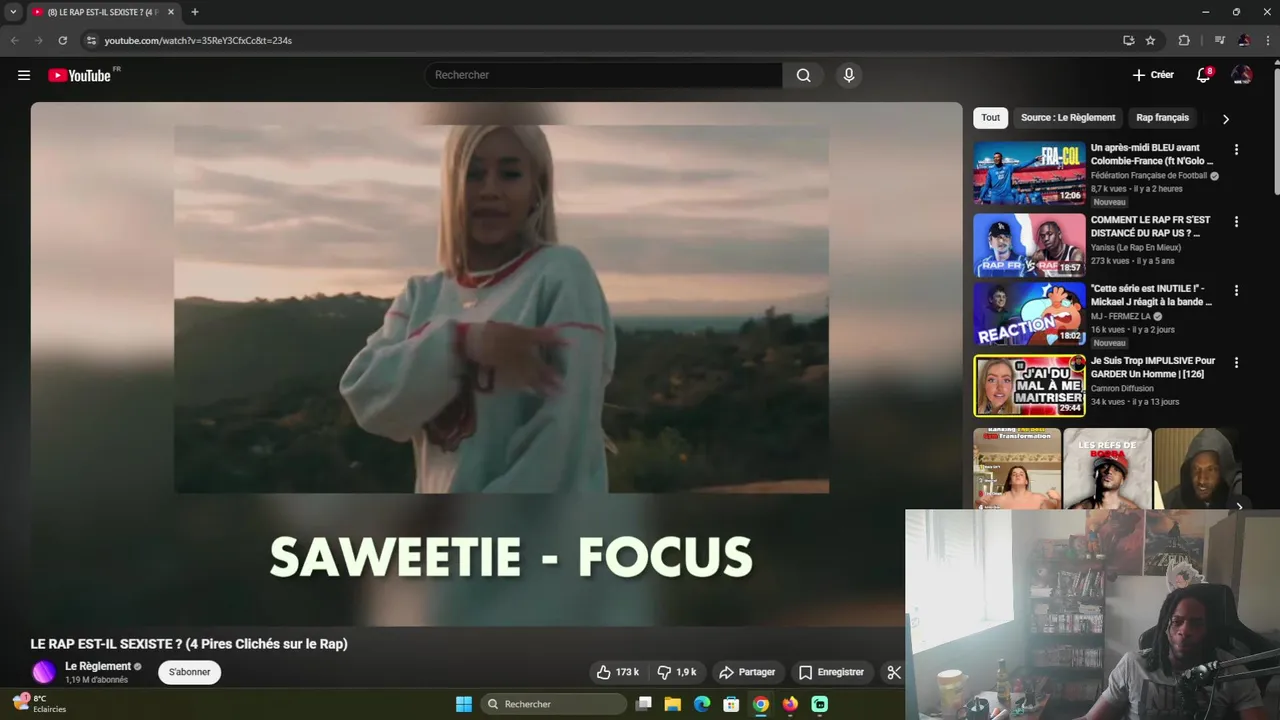Click the YouTube Rechercher search field
The image size is (1280, 720).
pos(605,75)
